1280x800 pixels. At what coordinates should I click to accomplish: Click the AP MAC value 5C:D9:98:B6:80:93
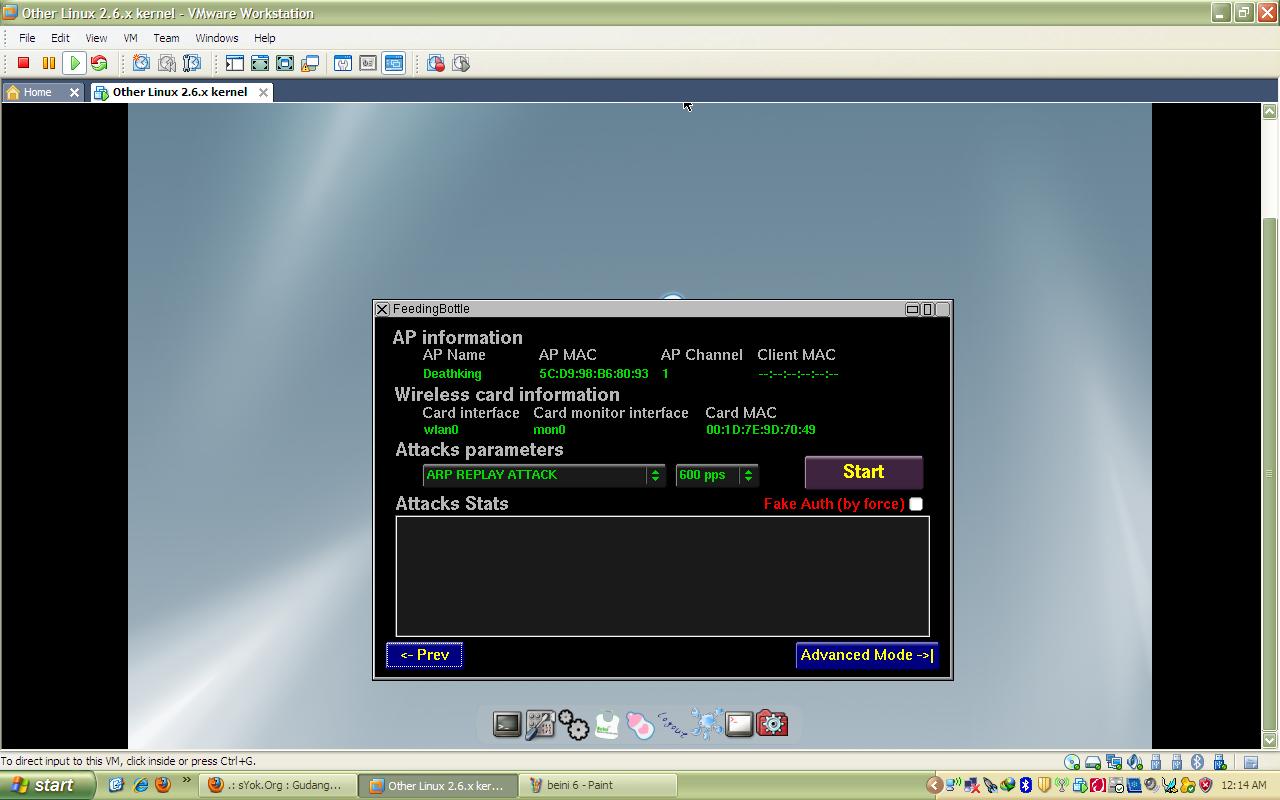tap(594, 374)
